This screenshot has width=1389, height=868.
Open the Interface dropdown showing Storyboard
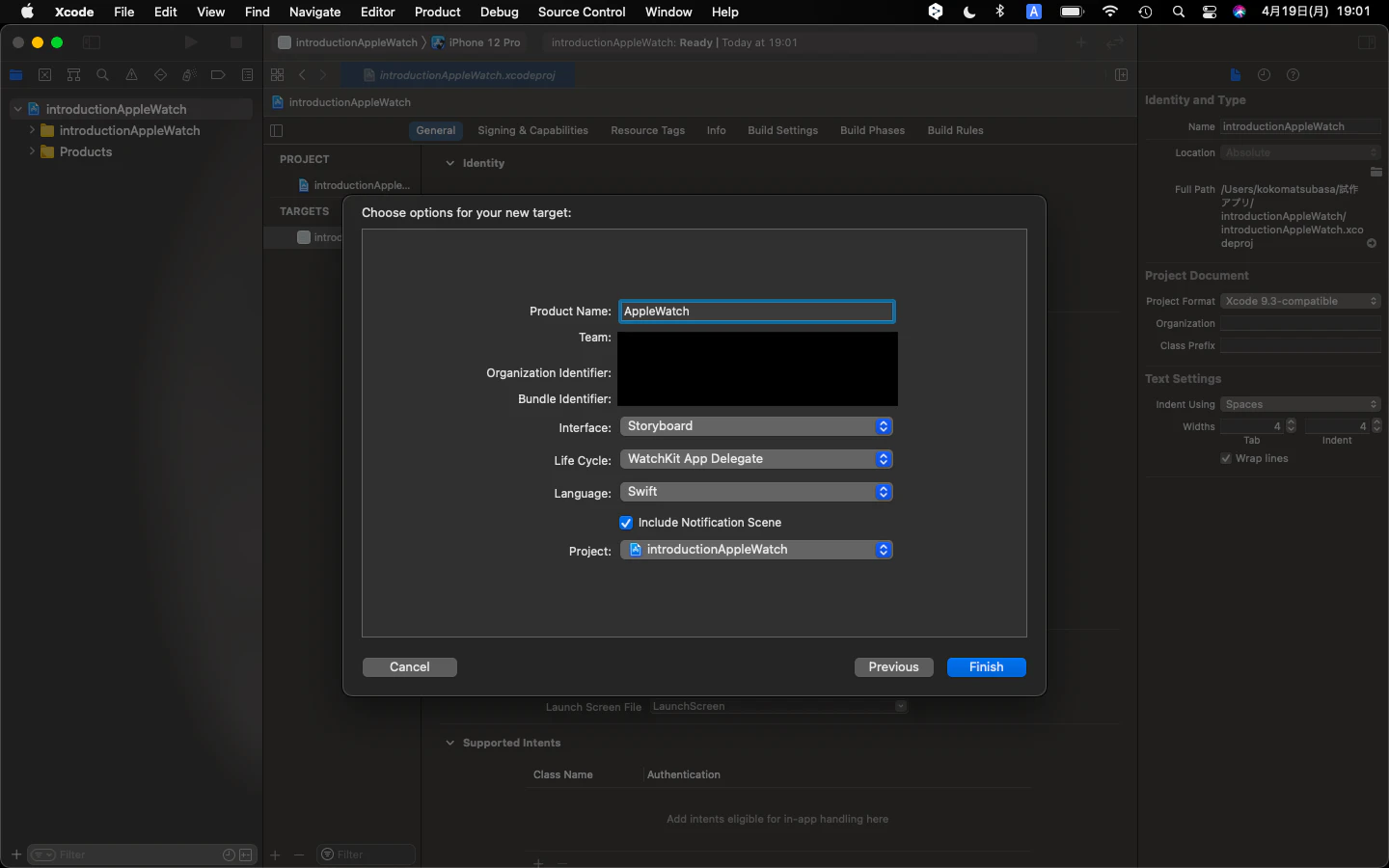coord(756,426)
